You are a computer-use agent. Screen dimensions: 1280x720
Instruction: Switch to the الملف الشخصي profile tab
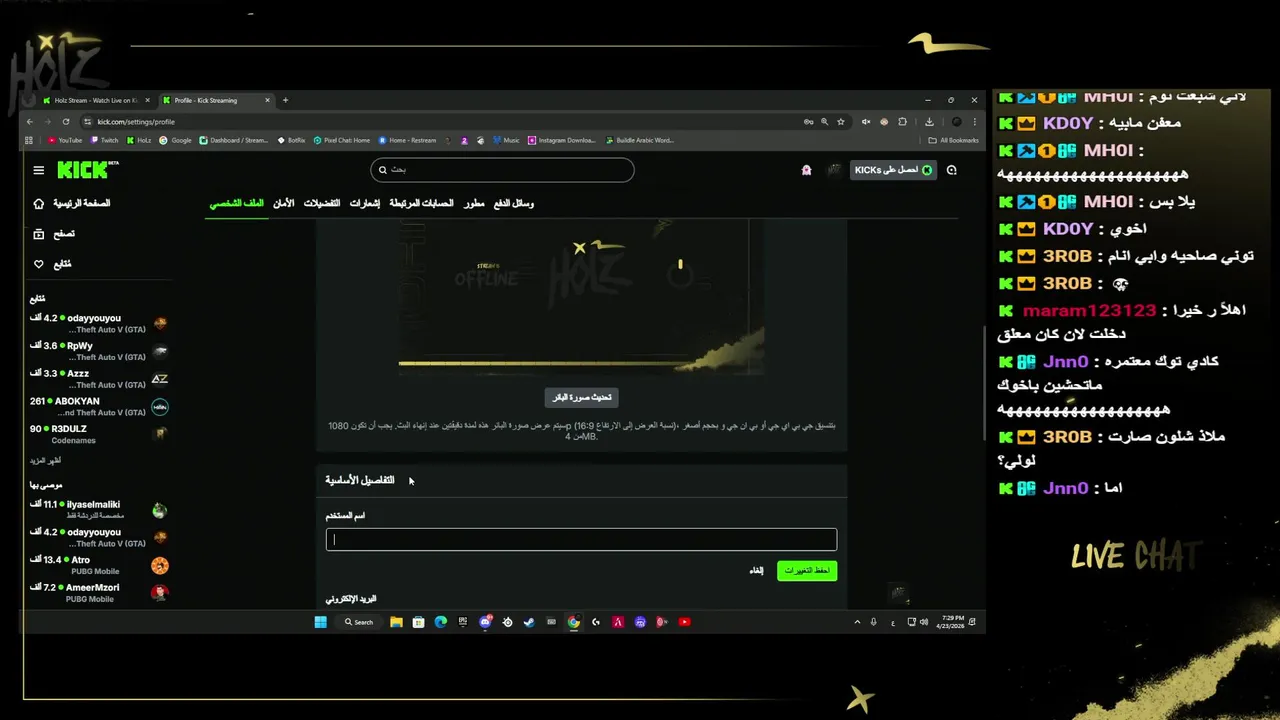pyautogui.click(x=236, y=203)
